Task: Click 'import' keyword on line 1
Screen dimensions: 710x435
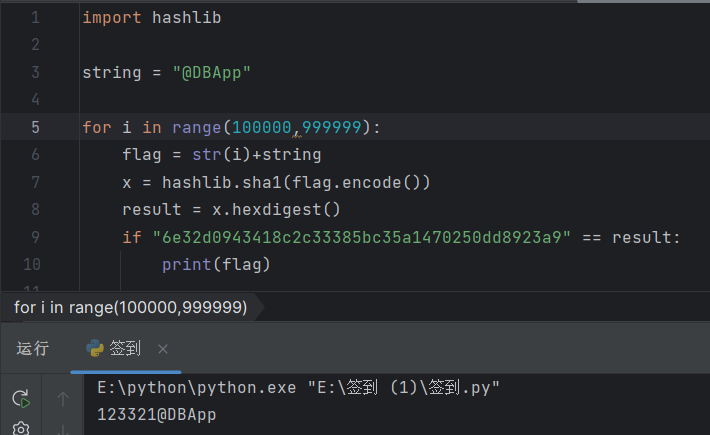Action: pyautogui.click(x=112, y=18)
